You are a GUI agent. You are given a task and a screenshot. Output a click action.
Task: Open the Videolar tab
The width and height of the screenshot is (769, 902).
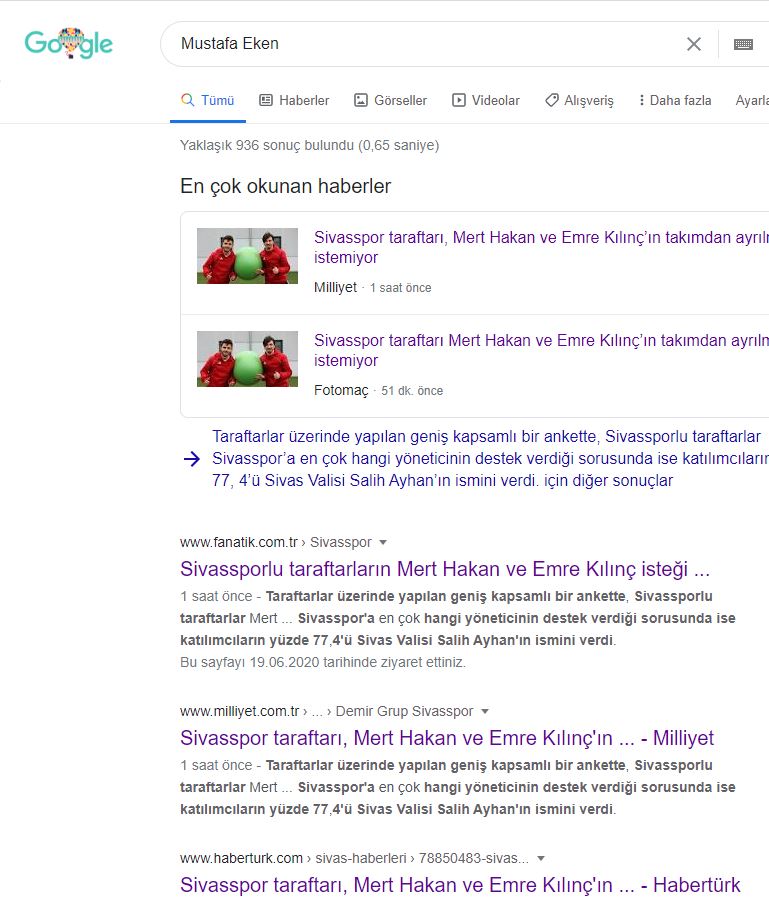(x=486, y=100)
